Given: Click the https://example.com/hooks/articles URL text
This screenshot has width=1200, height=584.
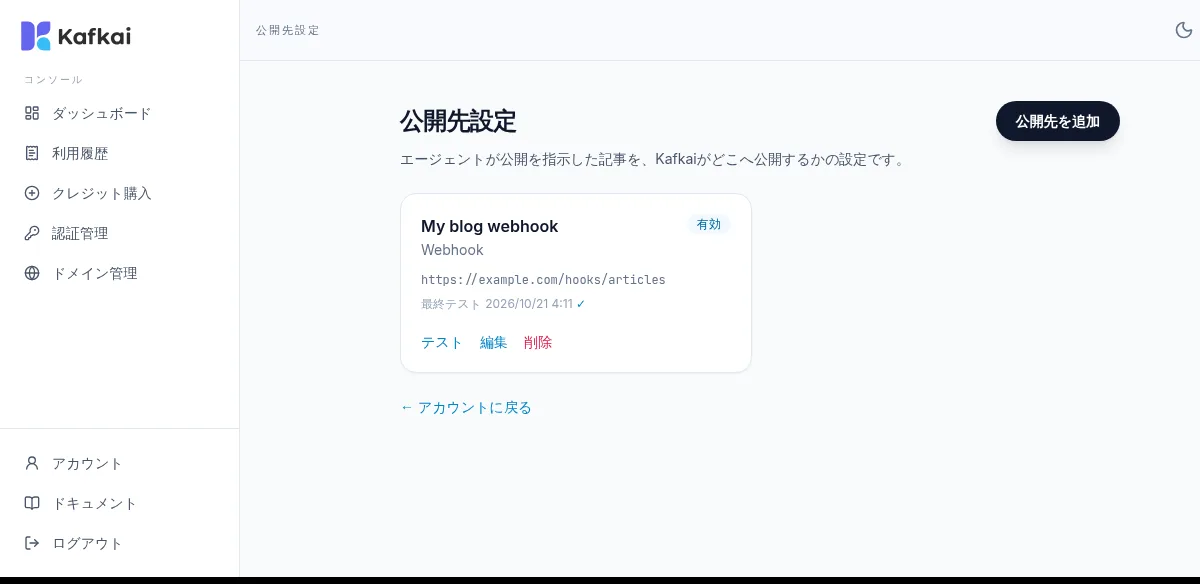Looking at the screenshot, I should pyautogui.click(x=543, y=279).
